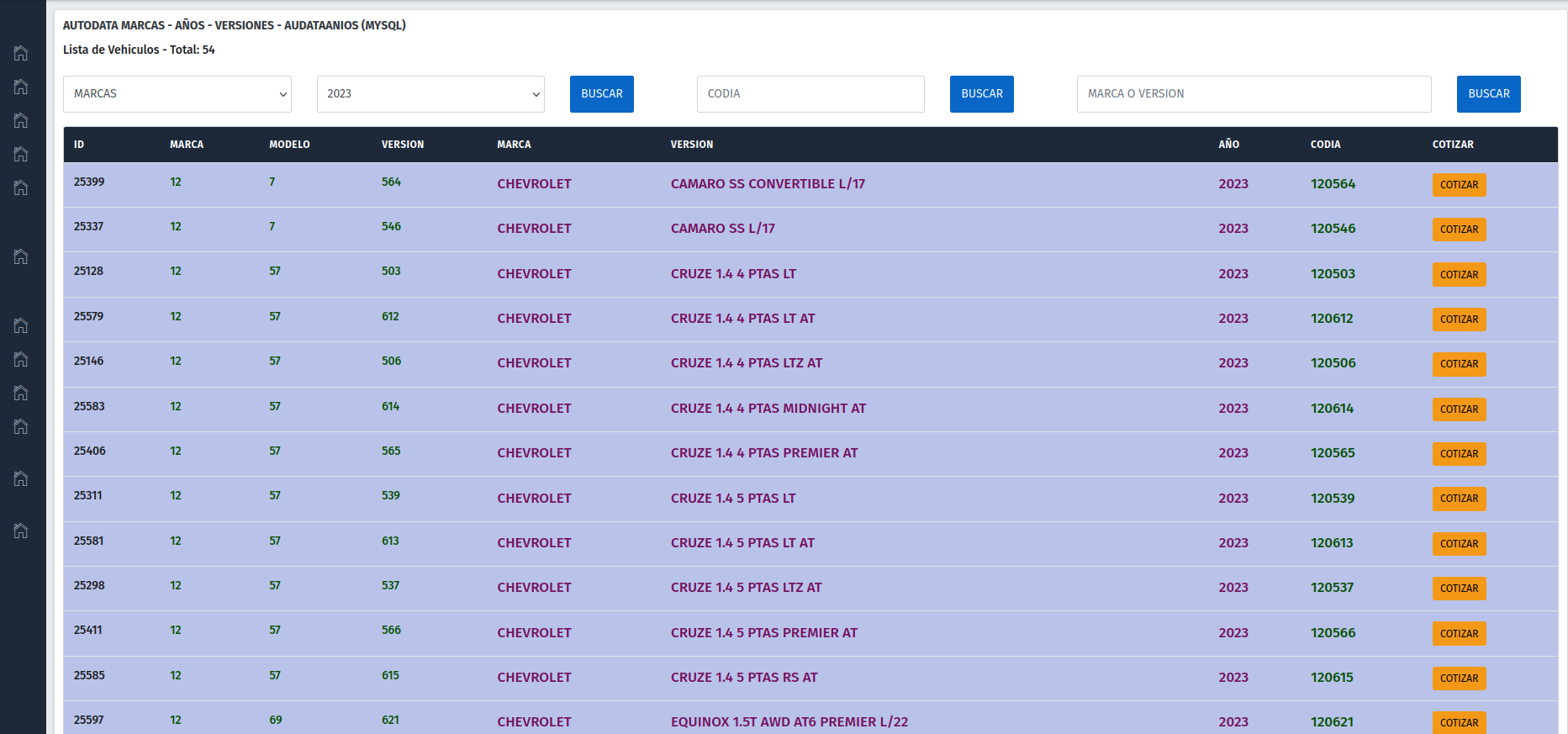Click version number 564 in first row
Image resolution: width=1568 pixels, height=734 pixels.
point(391,182)
